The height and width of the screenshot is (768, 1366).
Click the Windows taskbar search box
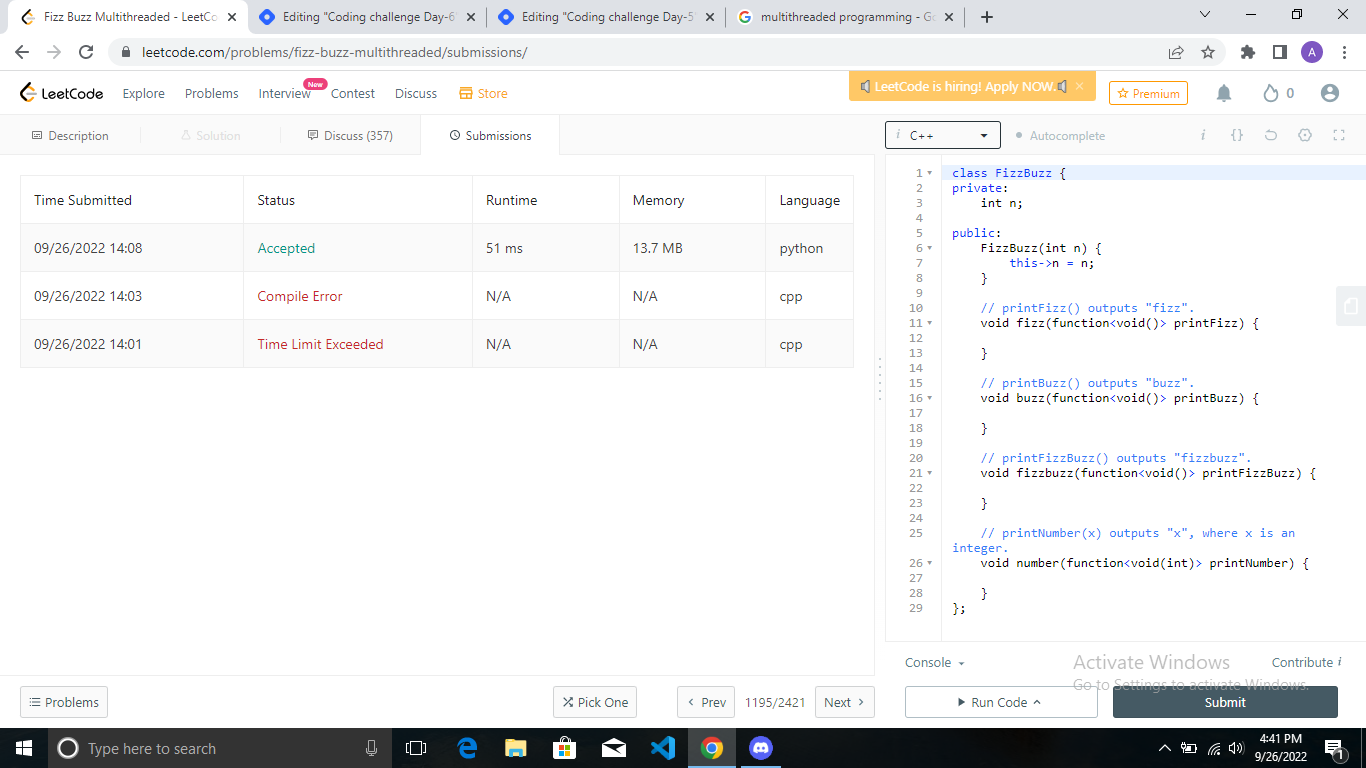click(x=219, y=748)
